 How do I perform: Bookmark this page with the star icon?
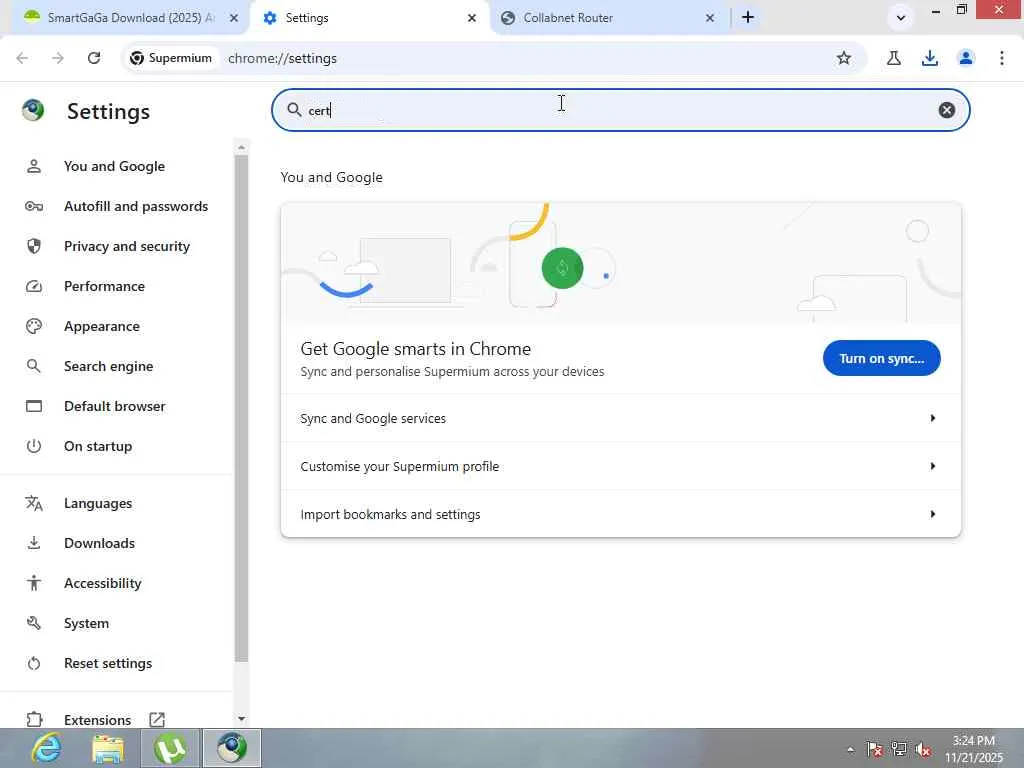844,58
